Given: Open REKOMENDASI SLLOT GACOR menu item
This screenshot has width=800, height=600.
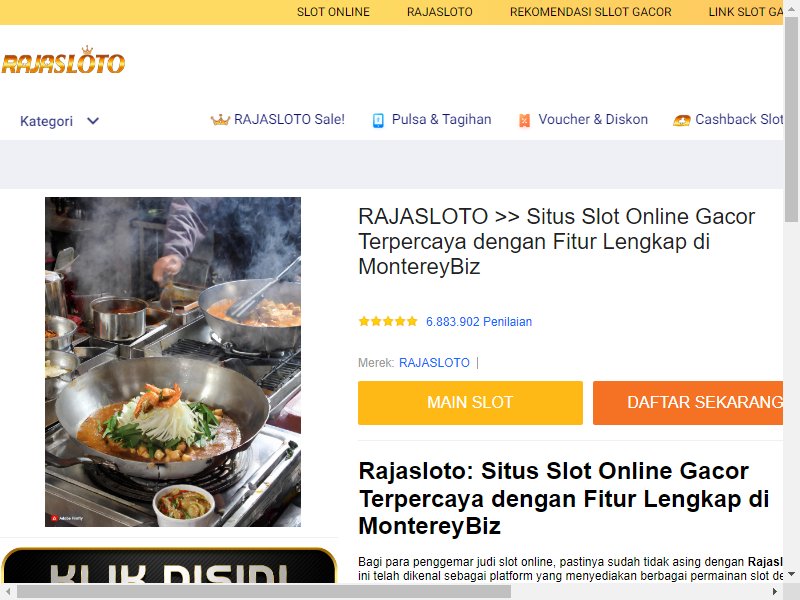Looking at the screenshot, I should (591, 12).
